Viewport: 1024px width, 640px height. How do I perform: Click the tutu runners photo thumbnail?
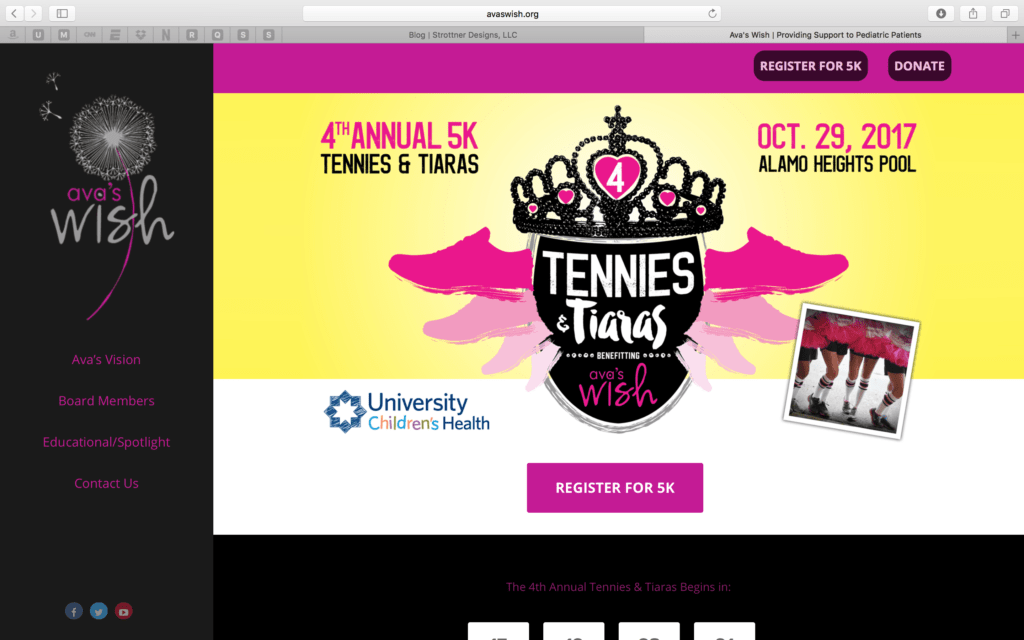click(852, 371)
